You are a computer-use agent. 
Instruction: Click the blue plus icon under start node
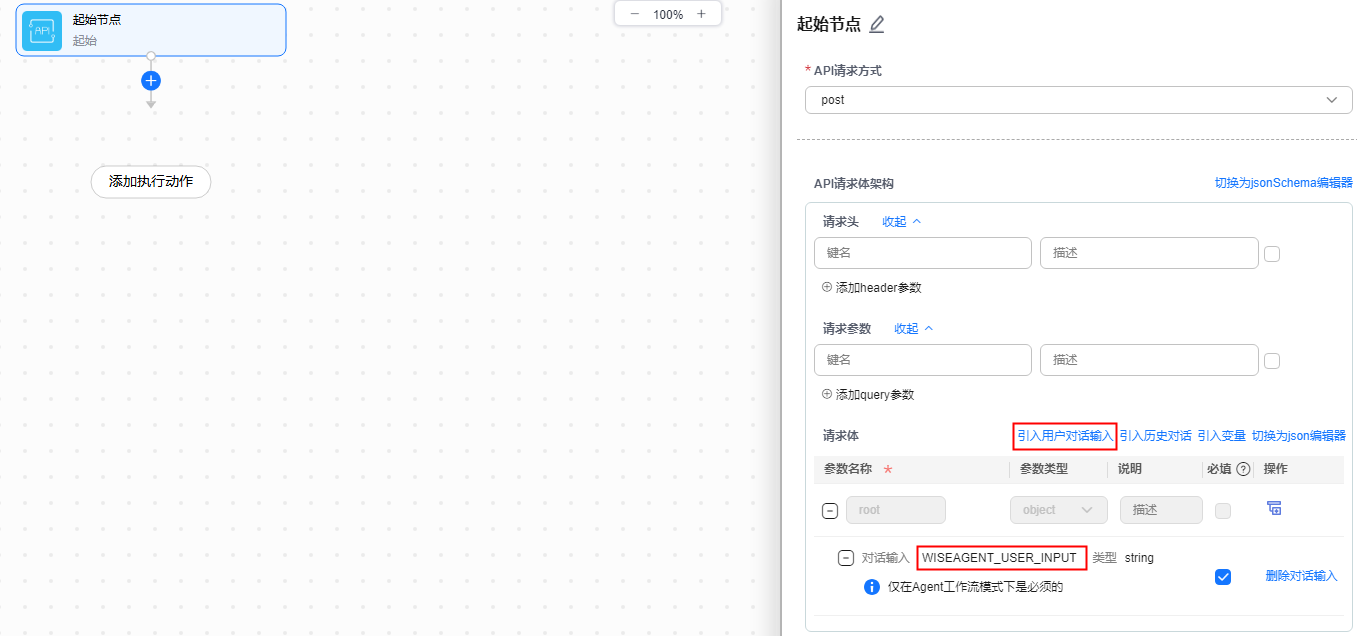coord(151,81)
